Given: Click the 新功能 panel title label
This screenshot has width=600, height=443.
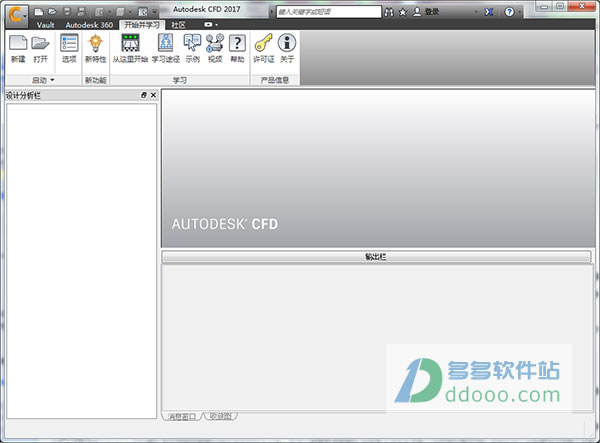Looking at the screenshot, I should tap(95, 80).
